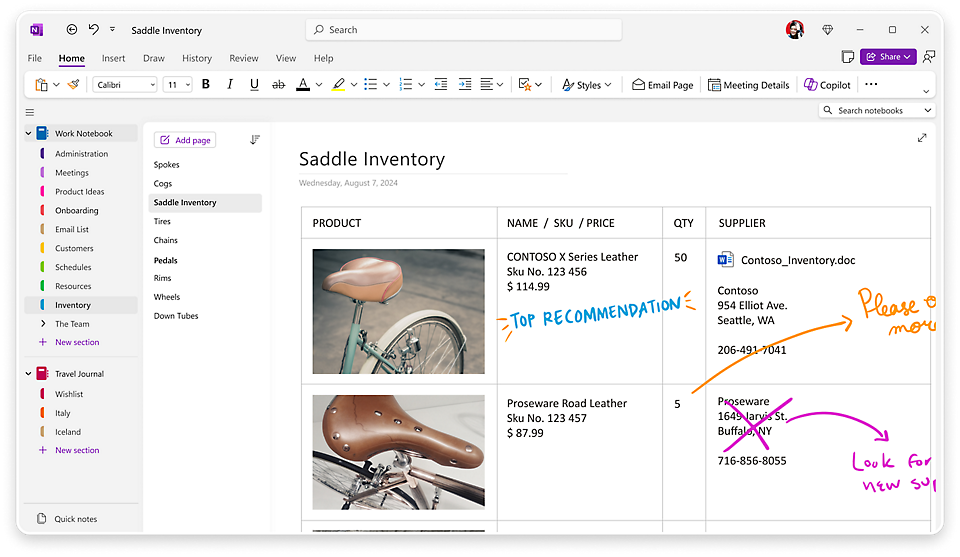This screenshot has width=960, height=557.
Task: Open Meeting Details
Action: click(x=749, y=85)
